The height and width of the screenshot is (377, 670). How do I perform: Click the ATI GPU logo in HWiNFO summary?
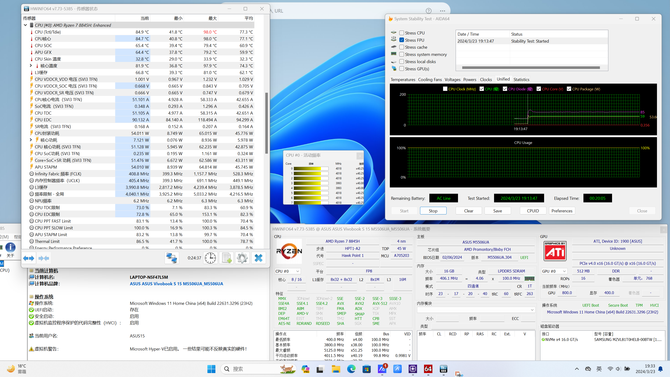coord(555,251)
